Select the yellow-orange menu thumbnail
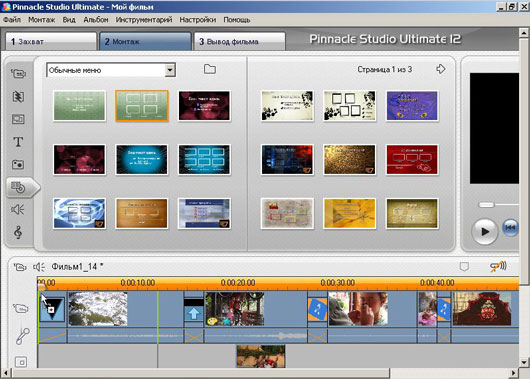Viewport: 530px width, 379px height. click(x=350, y=214)
